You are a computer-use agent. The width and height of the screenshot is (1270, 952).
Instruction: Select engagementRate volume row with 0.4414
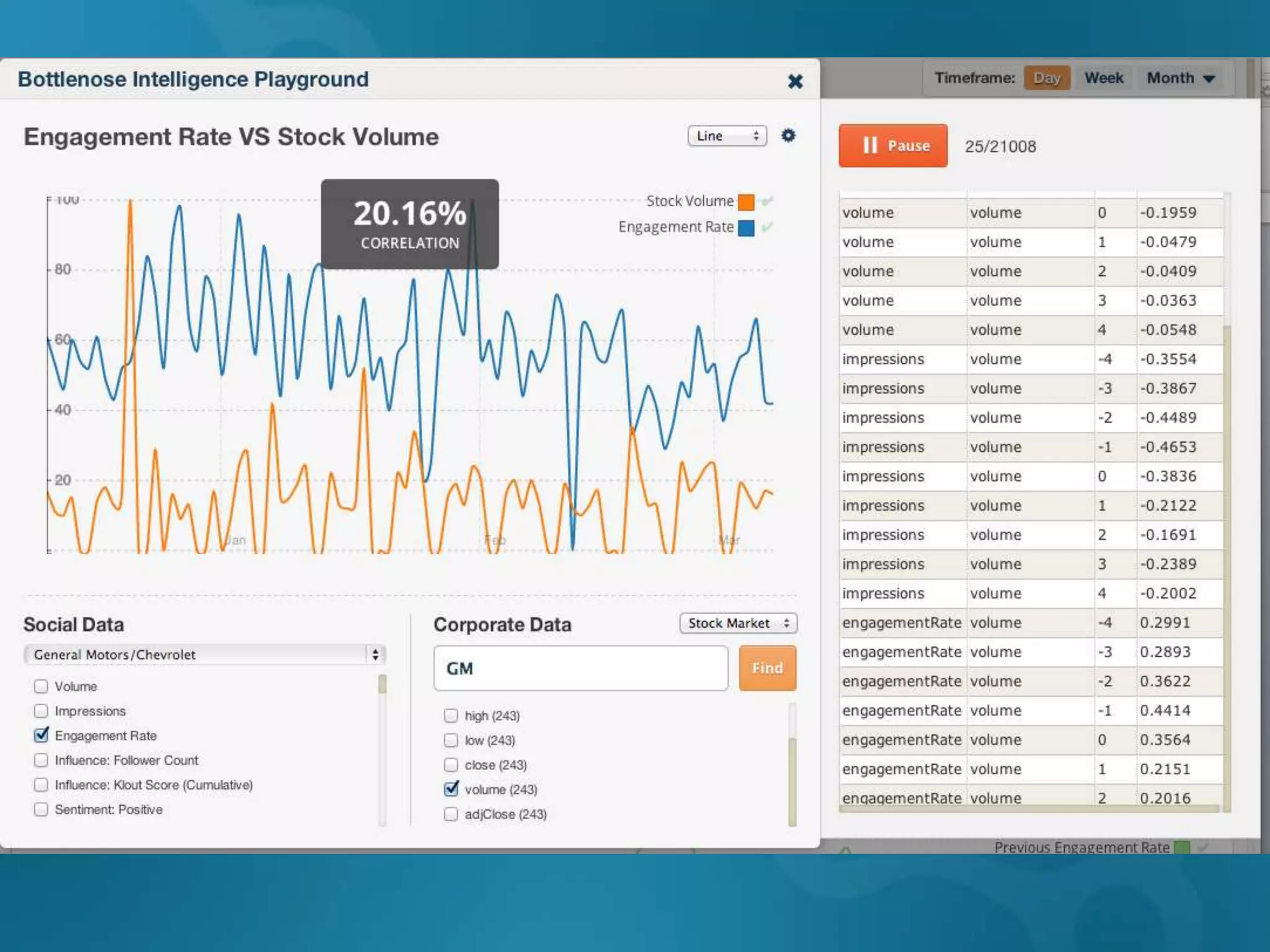[x=1031, y=710]
